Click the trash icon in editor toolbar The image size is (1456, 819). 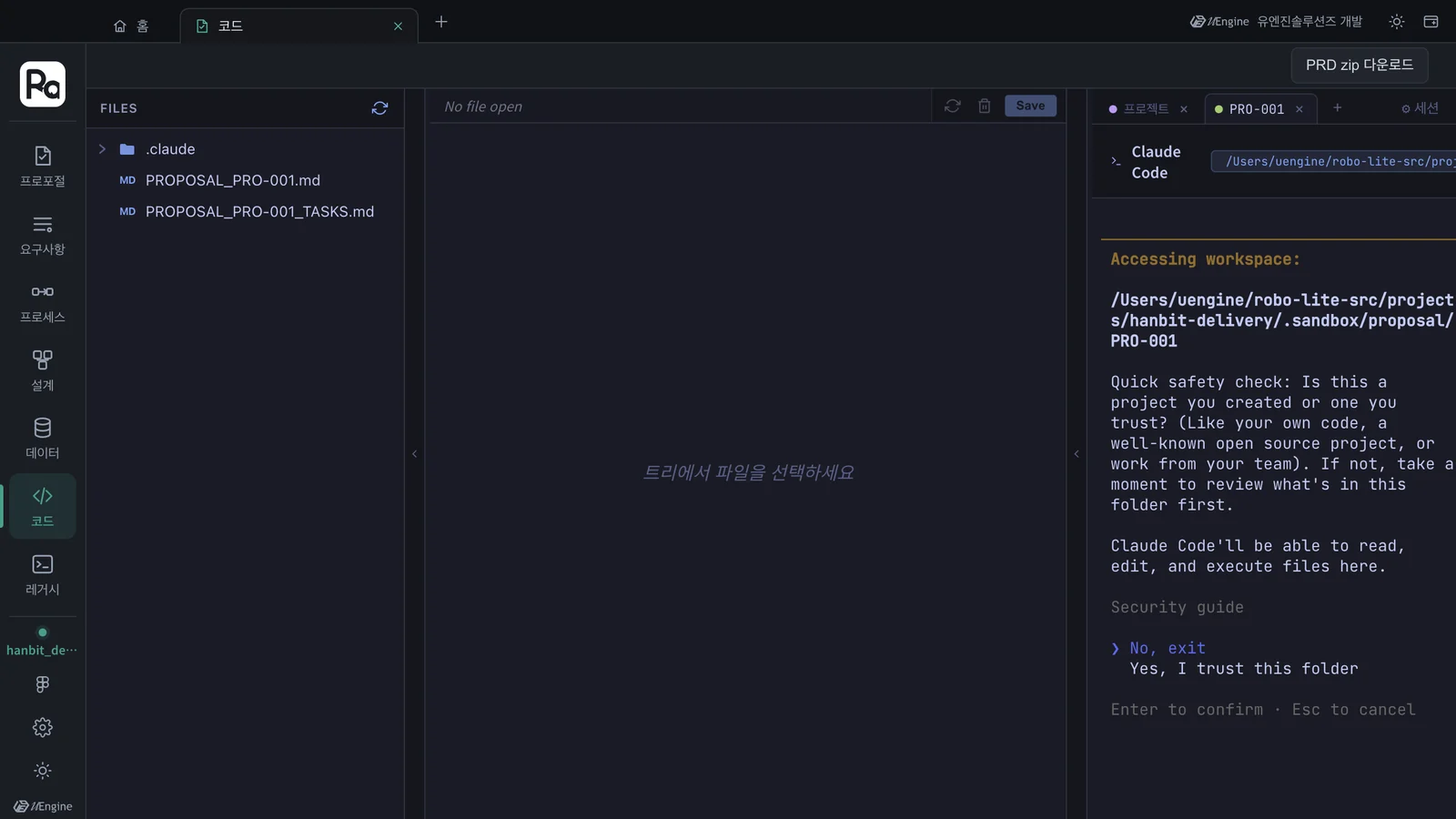(984, 106)
